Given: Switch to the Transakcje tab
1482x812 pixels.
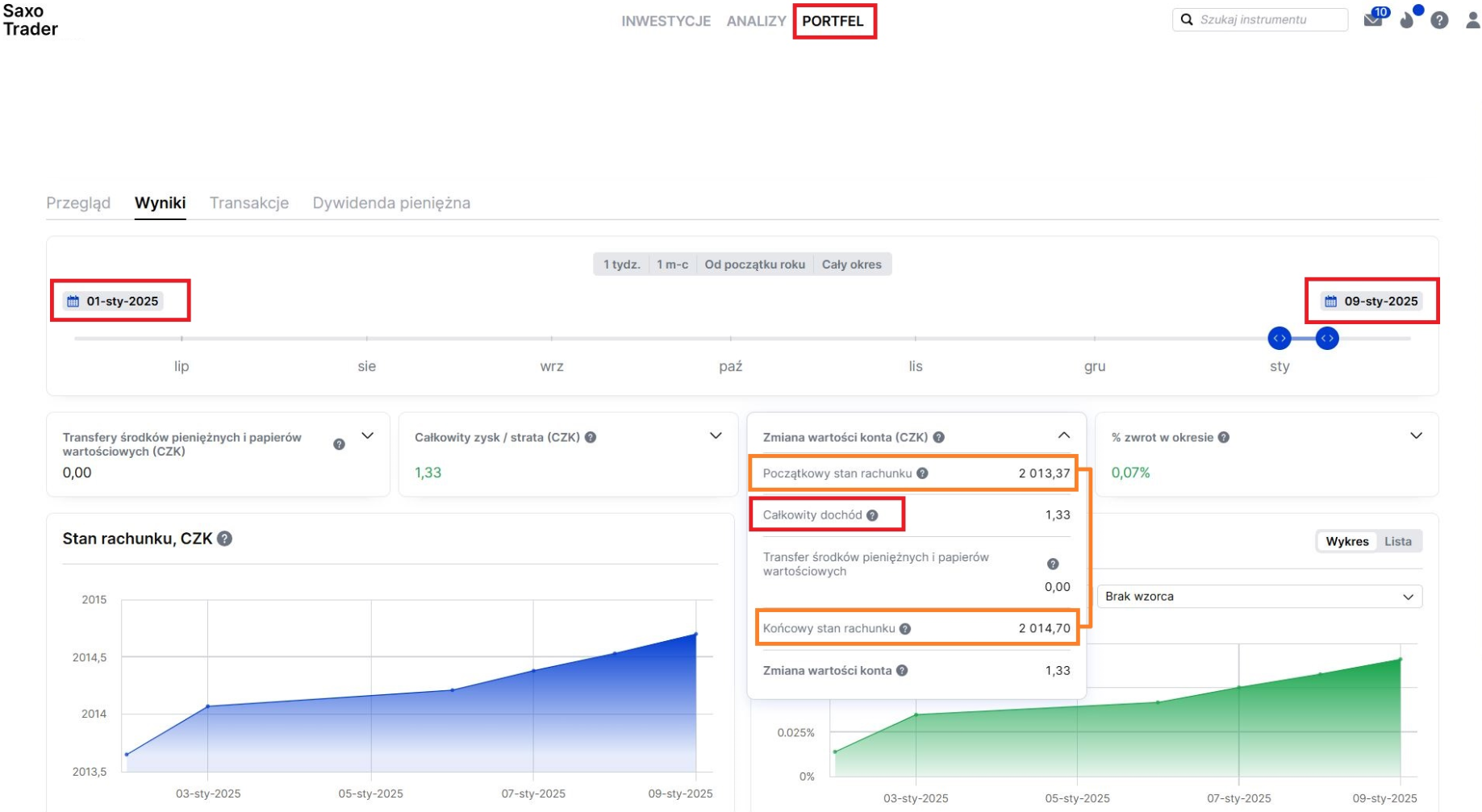Looking at the screenshot, I should (249, 203).
